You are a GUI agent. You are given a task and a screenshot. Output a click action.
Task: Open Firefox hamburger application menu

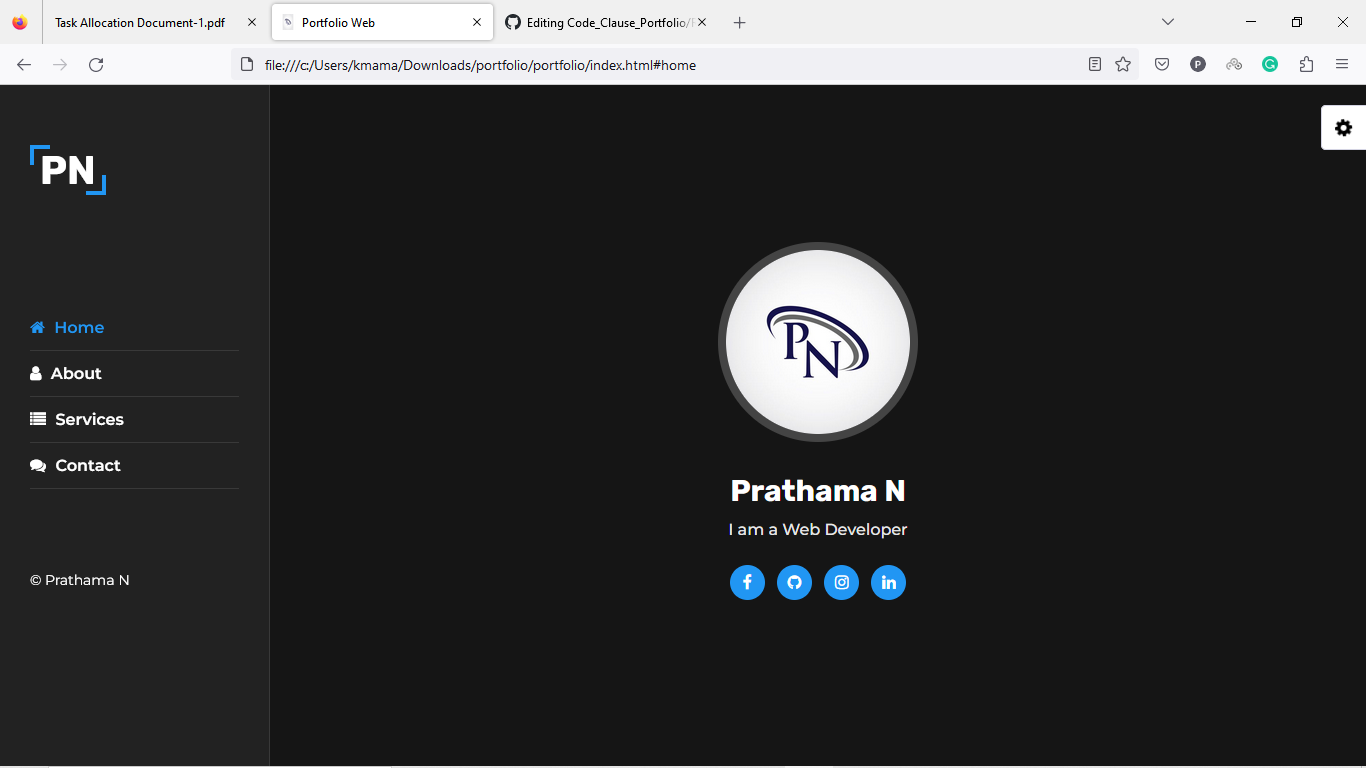[x=1342, y=65]
